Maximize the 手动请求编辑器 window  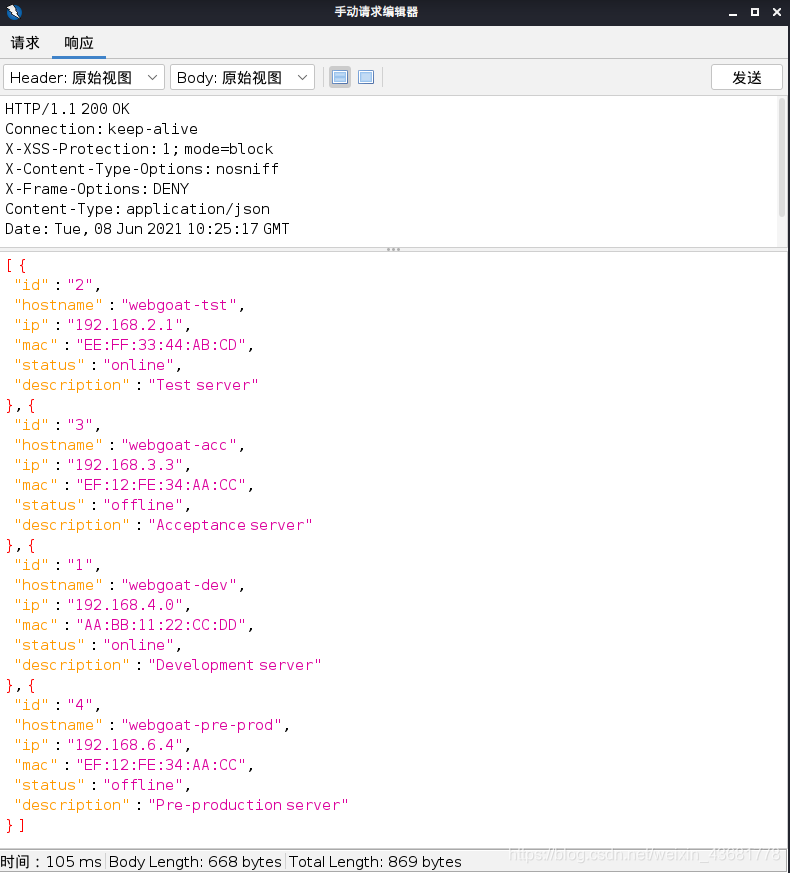tap(755, 12)
